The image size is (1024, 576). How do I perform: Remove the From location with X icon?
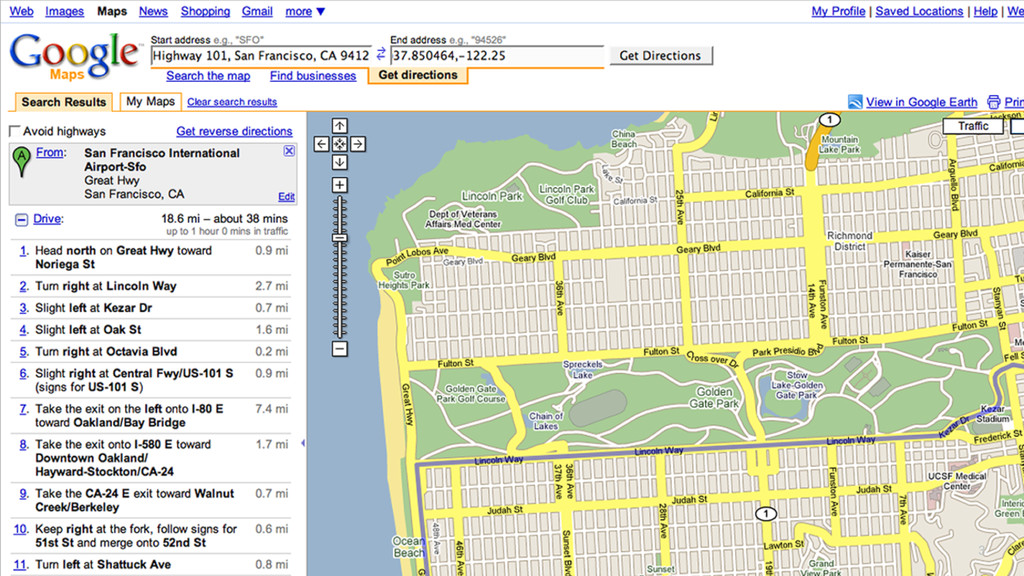click(x=289, y=151)
